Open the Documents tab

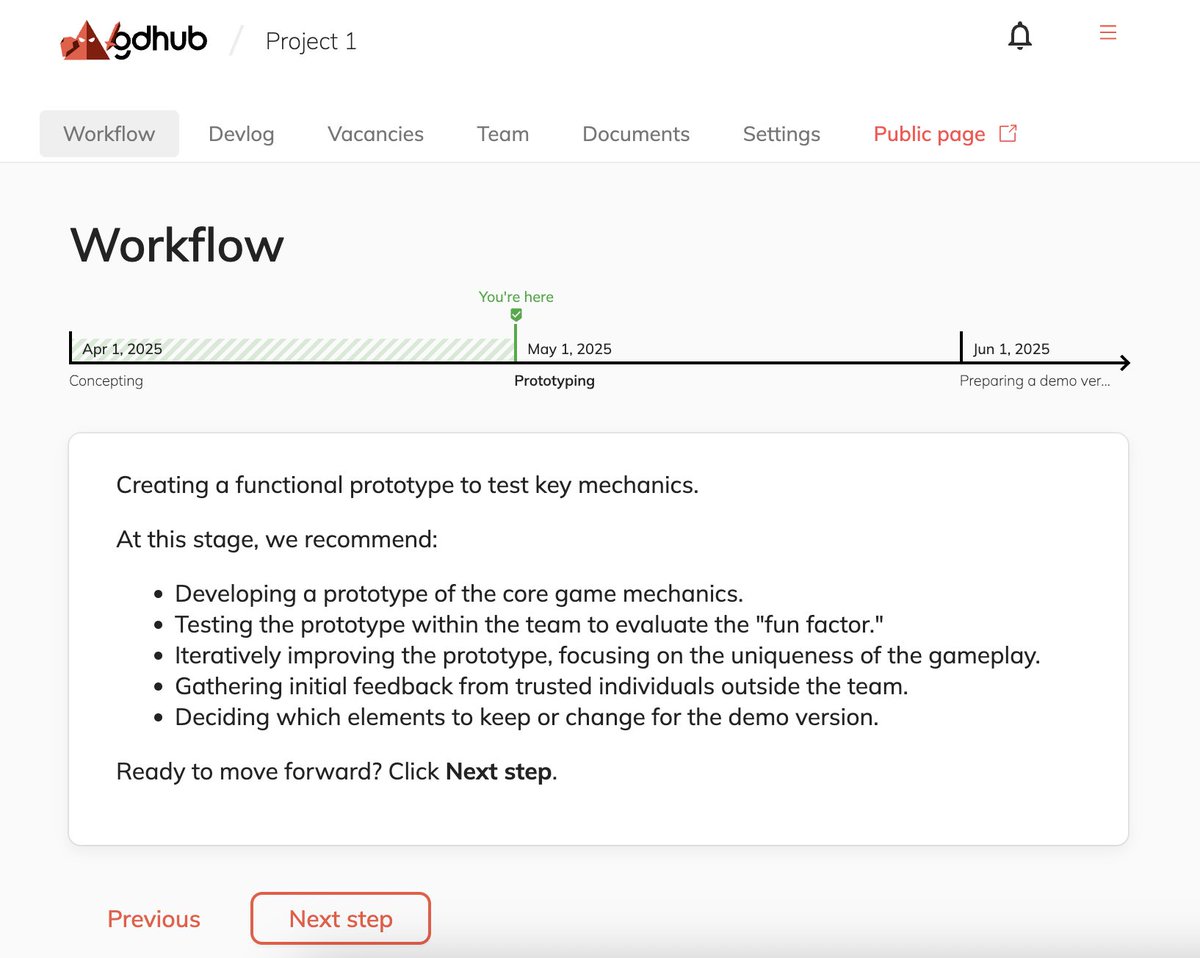point(635,133)
